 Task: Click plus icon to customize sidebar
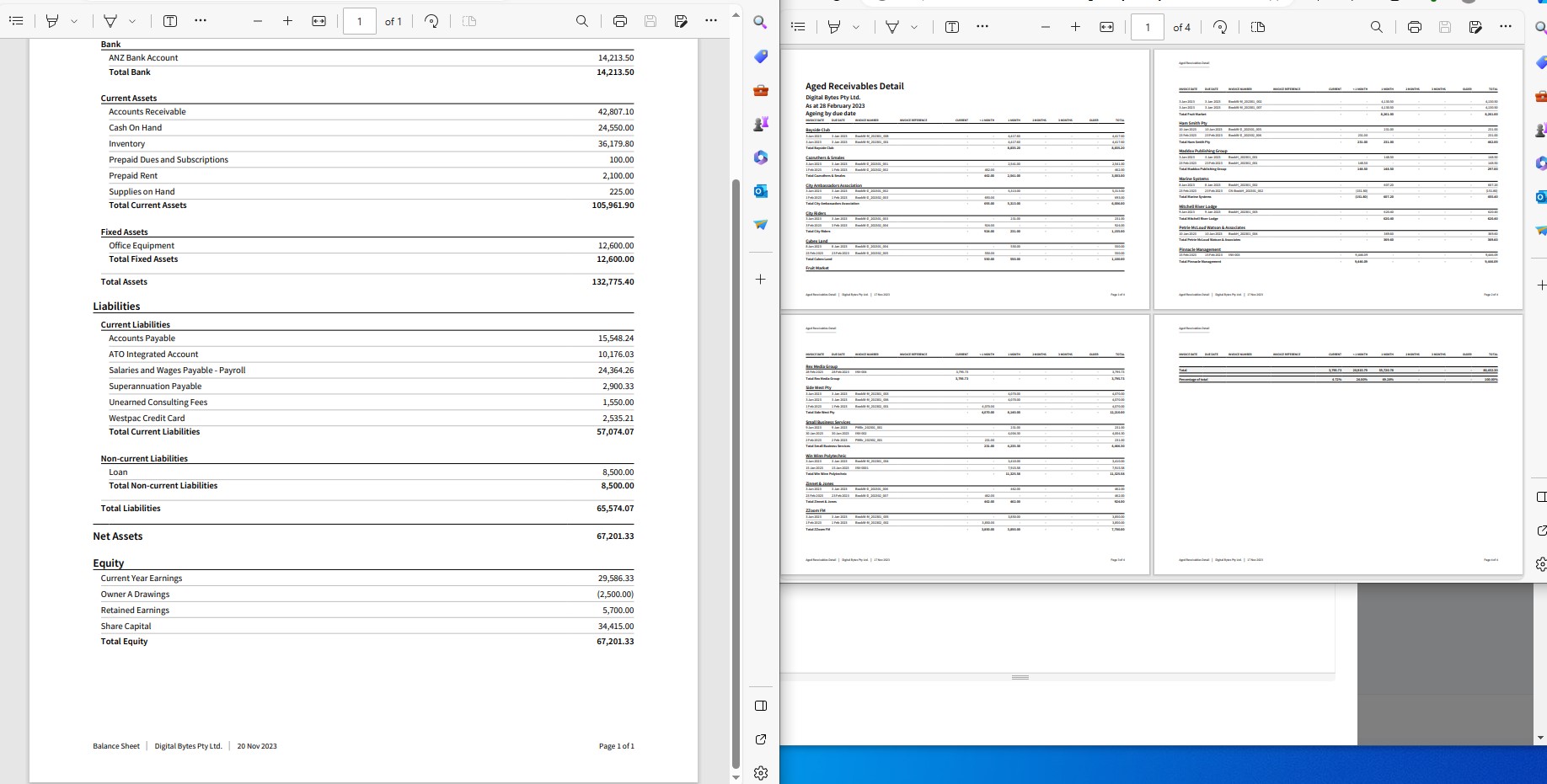[x=760, y=279]
